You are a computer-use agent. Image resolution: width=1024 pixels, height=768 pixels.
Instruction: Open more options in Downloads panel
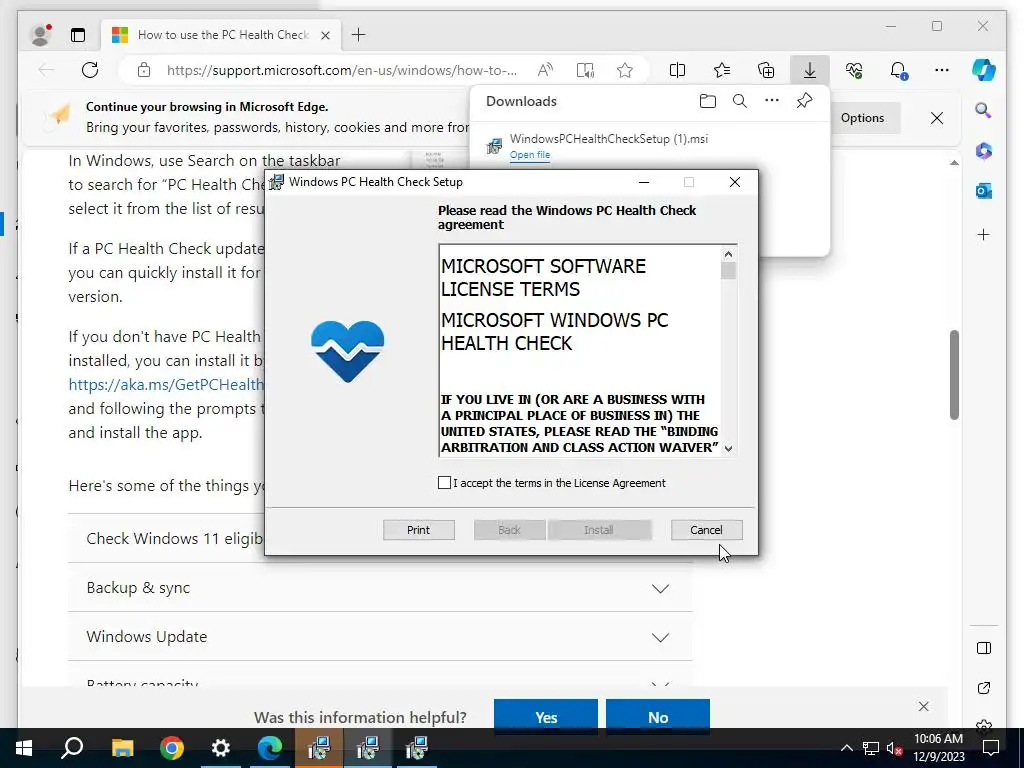pos(772,101)
